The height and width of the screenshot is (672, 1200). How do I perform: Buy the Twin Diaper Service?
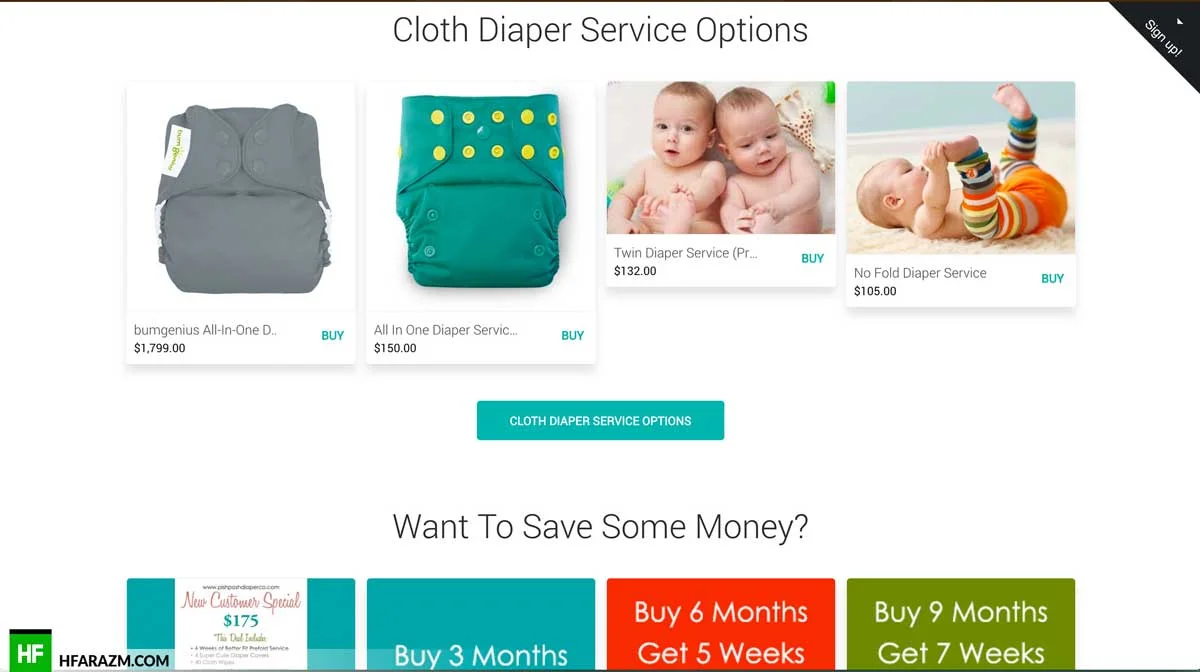pos(812,258)
